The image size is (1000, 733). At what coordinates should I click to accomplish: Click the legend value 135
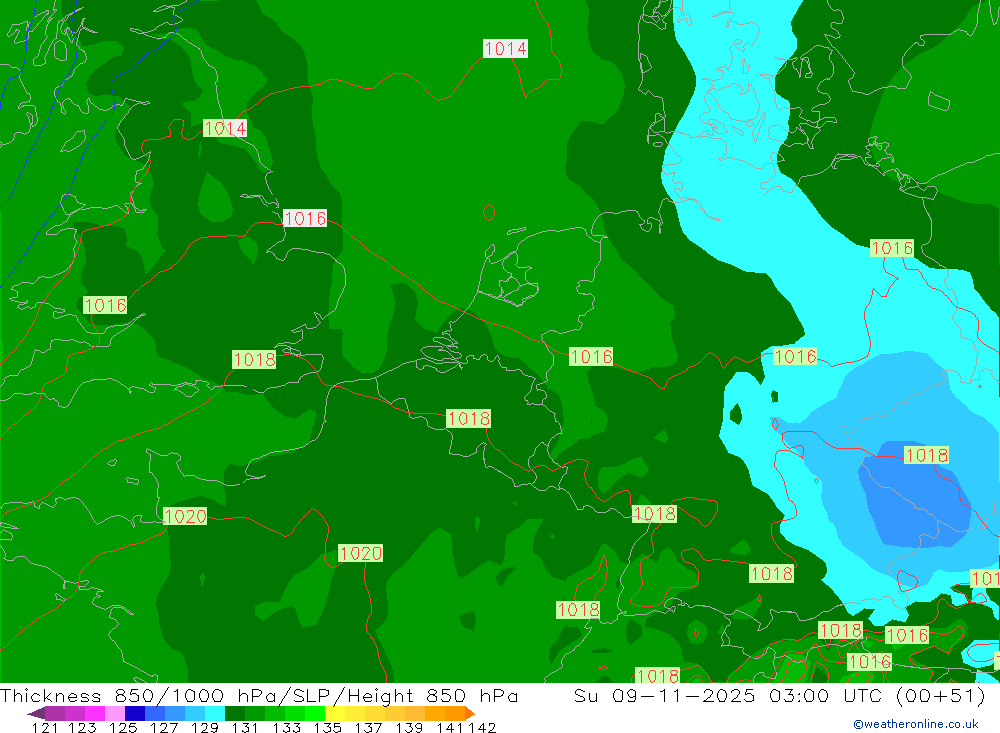click(x=328, y=727)
